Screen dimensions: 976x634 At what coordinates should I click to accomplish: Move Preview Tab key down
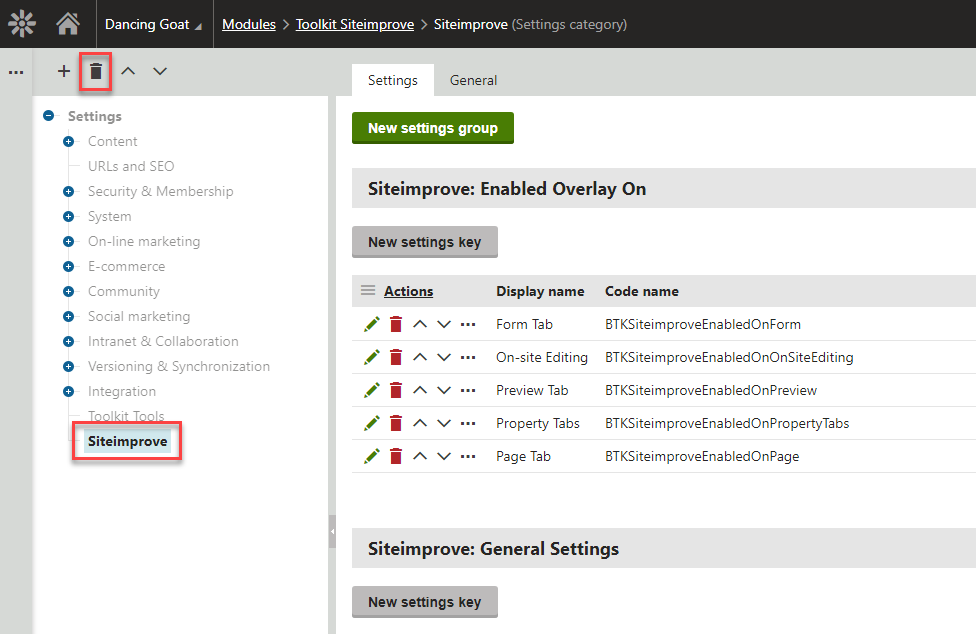point(444,390)
